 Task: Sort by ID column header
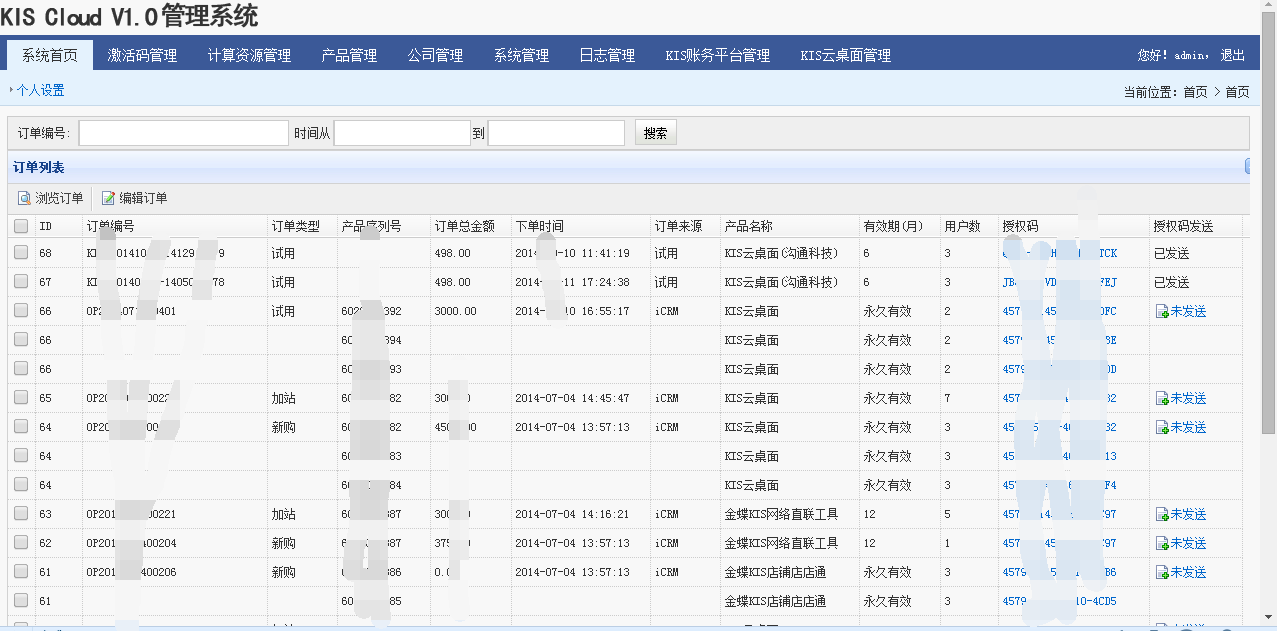[45, 227]
